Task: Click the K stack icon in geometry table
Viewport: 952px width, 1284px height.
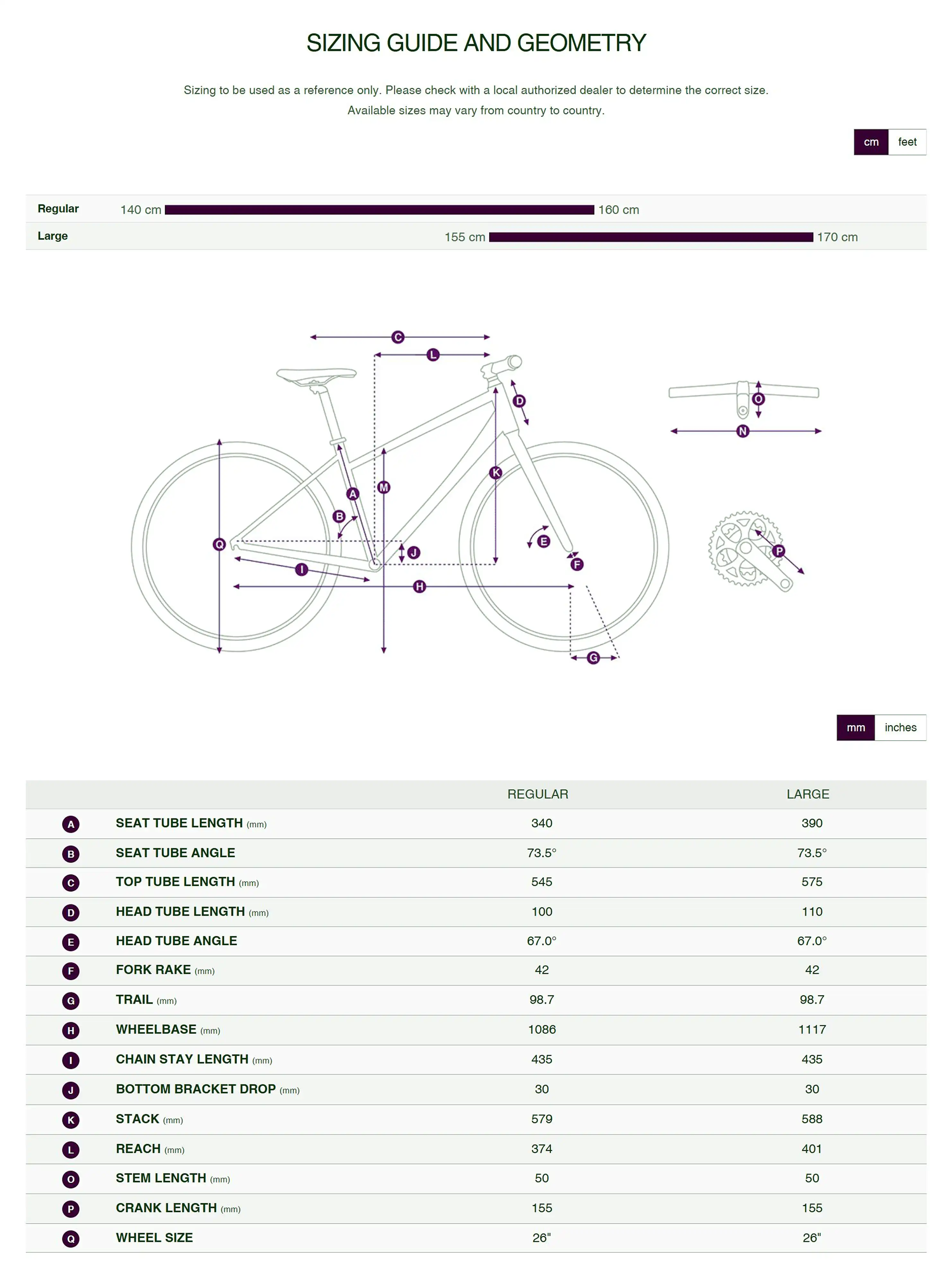Action: 71,1120
